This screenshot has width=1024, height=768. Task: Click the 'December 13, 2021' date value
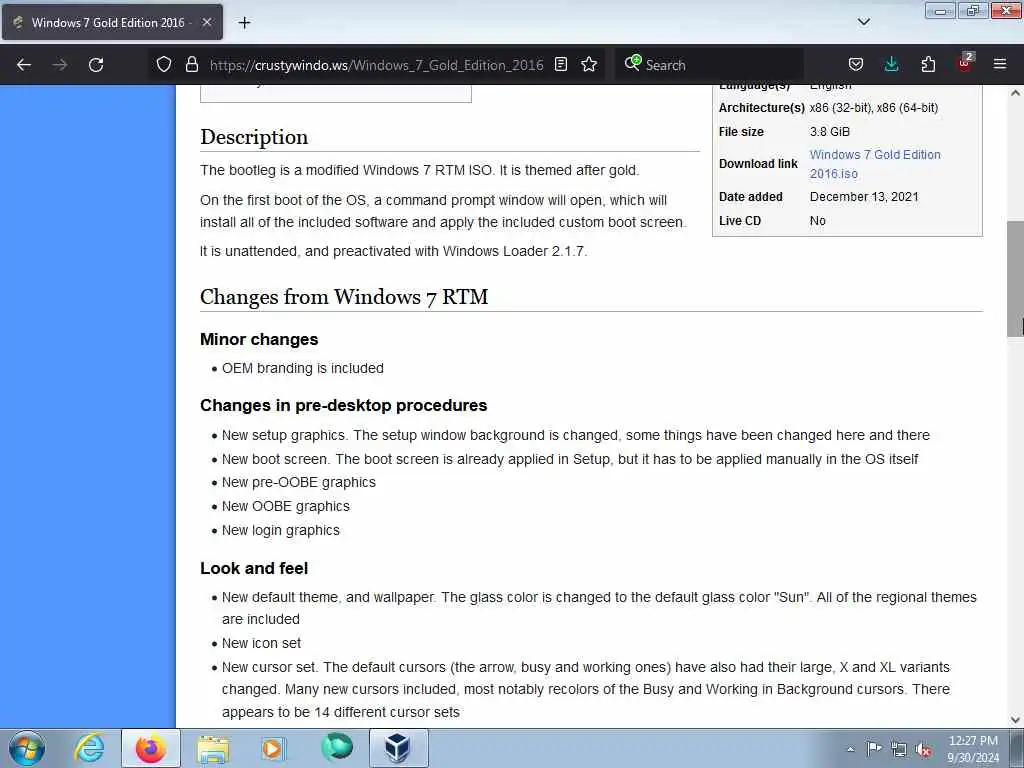(864, 197)
